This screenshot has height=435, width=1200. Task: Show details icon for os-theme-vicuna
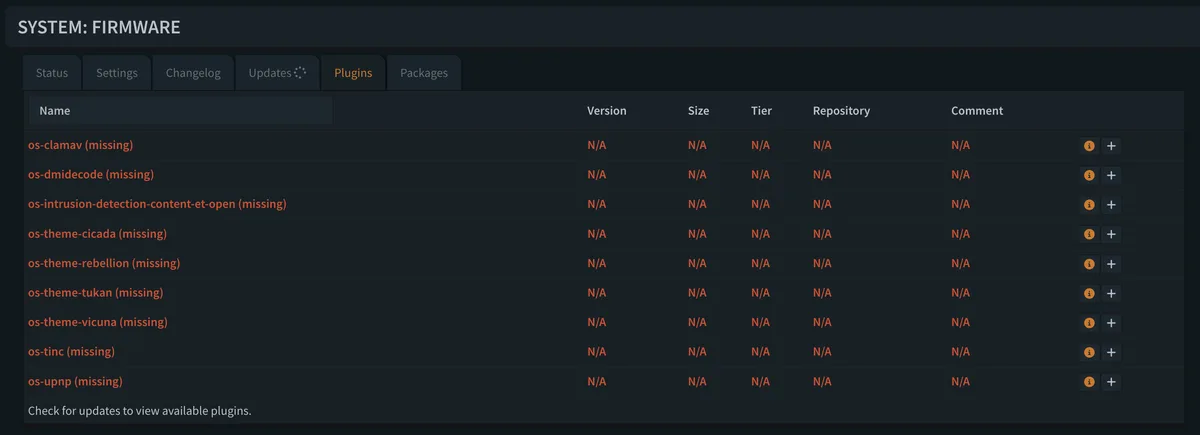pyautogui.click(x=1089, y=323)
